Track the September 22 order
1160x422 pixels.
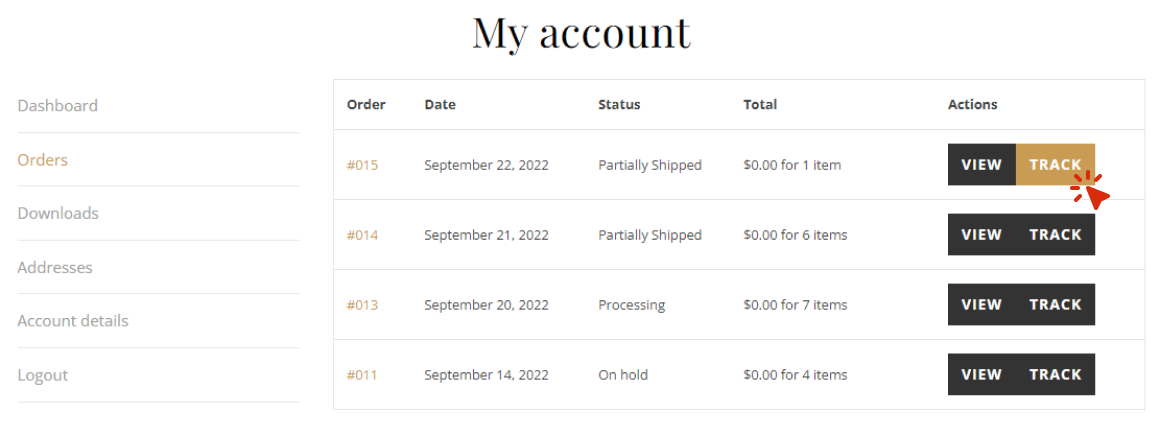coord(1055,165)
